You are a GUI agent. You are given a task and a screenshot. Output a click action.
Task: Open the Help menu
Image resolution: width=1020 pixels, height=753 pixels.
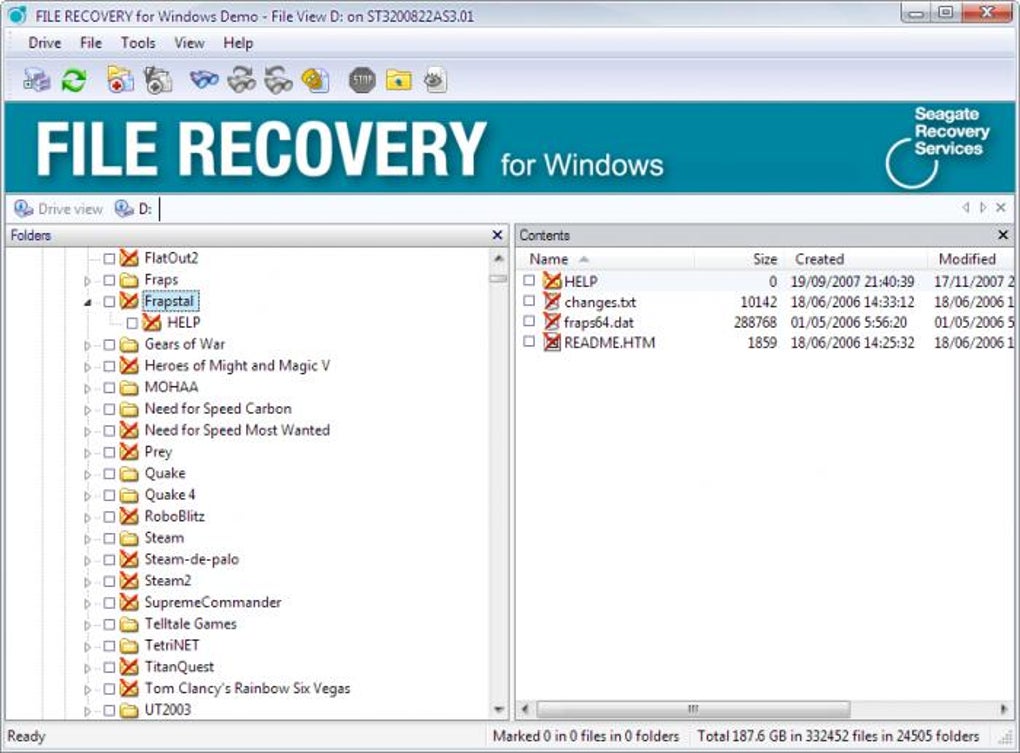(238, 43)
